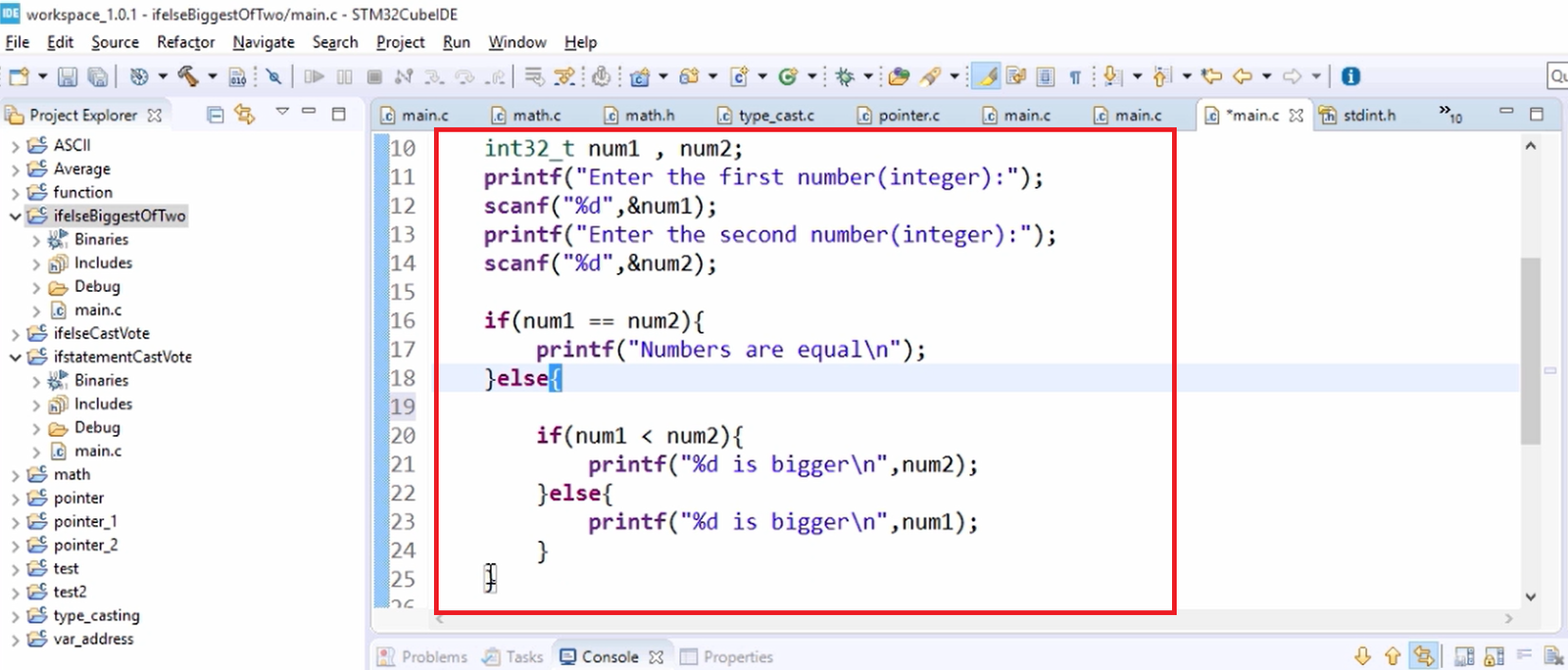Click the Save All icon
Viewport: 1568px width, 670px height.
(98, 76)
